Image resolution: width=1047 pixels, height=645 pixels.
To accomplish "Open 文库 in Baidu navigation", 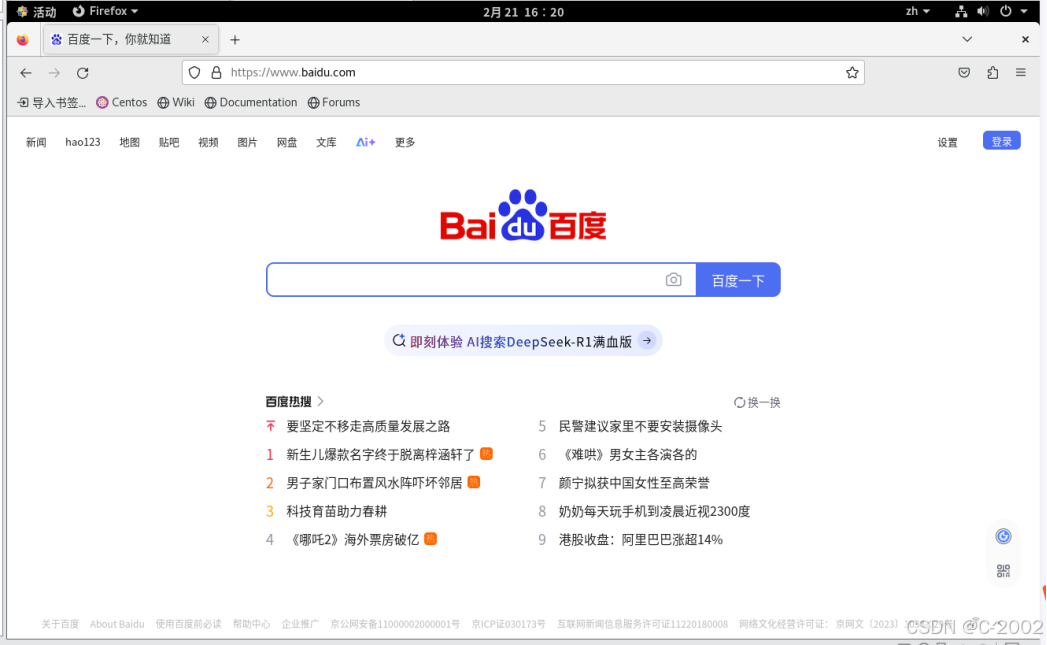I will click(x=327, y=142).
